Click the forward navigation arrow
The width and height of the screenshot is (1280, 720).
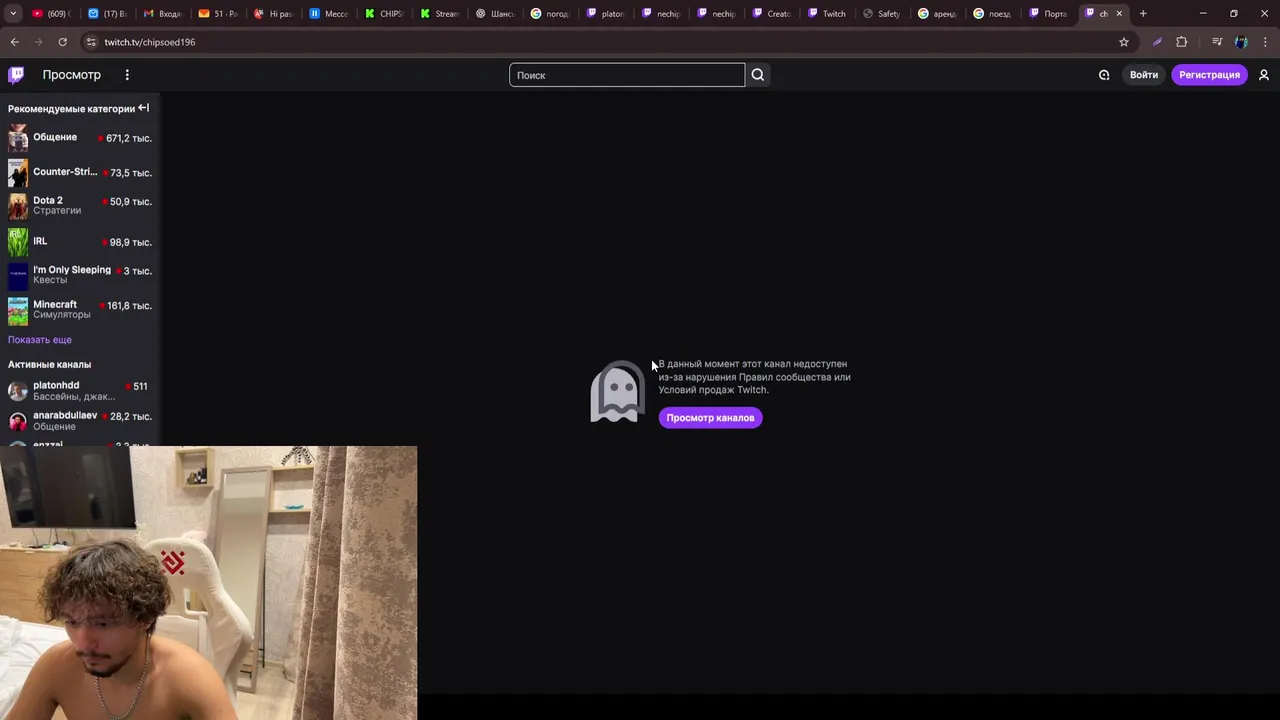[x=38, y=42]
